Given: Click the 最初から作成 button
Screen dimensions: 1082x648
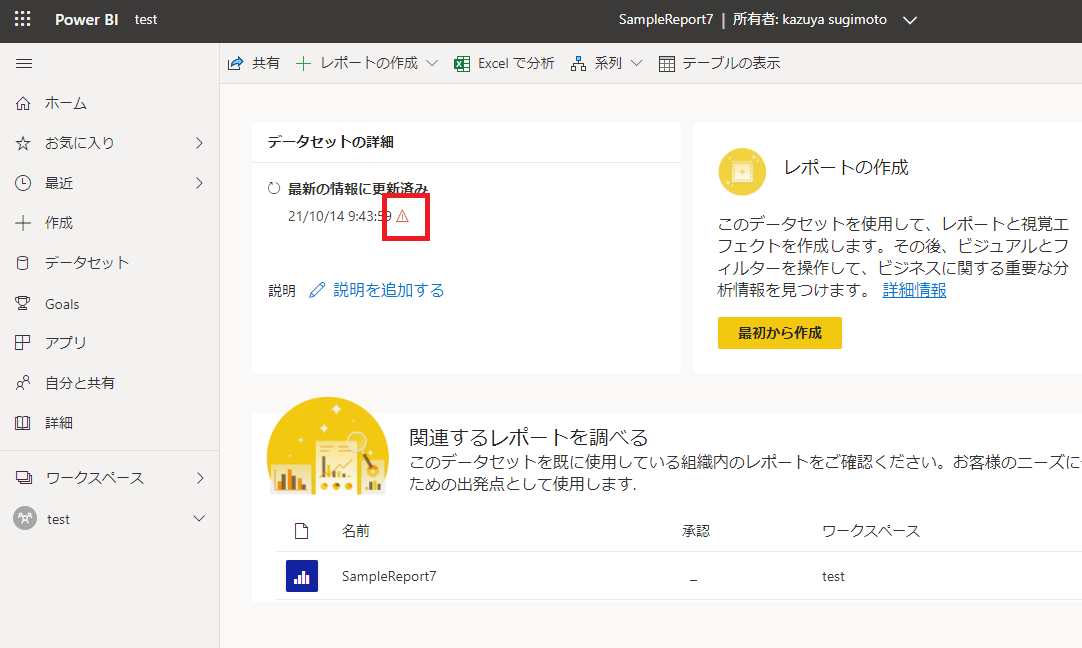Looking at the screenshot, I should (x=780, y=333).
